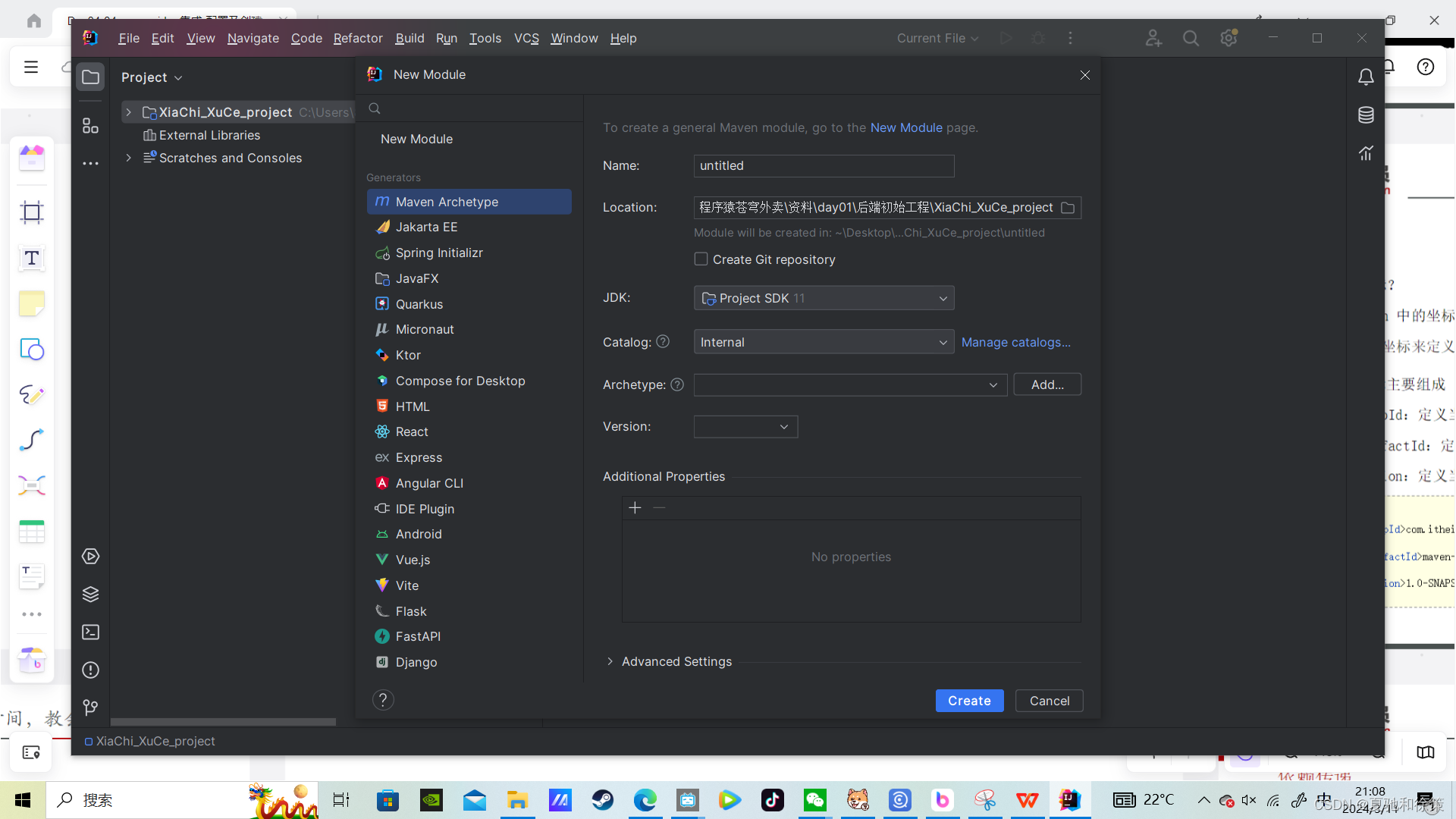Viewport: 1456px width, 819px height.
Task: Open the Notifications bell icon
Action: coord(1366,77)
